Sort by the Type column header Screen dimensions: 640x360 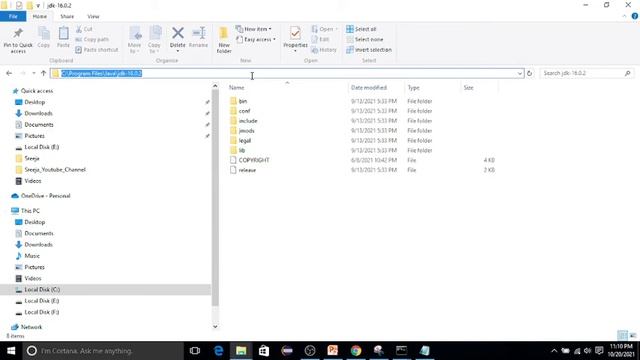[413, 87]
